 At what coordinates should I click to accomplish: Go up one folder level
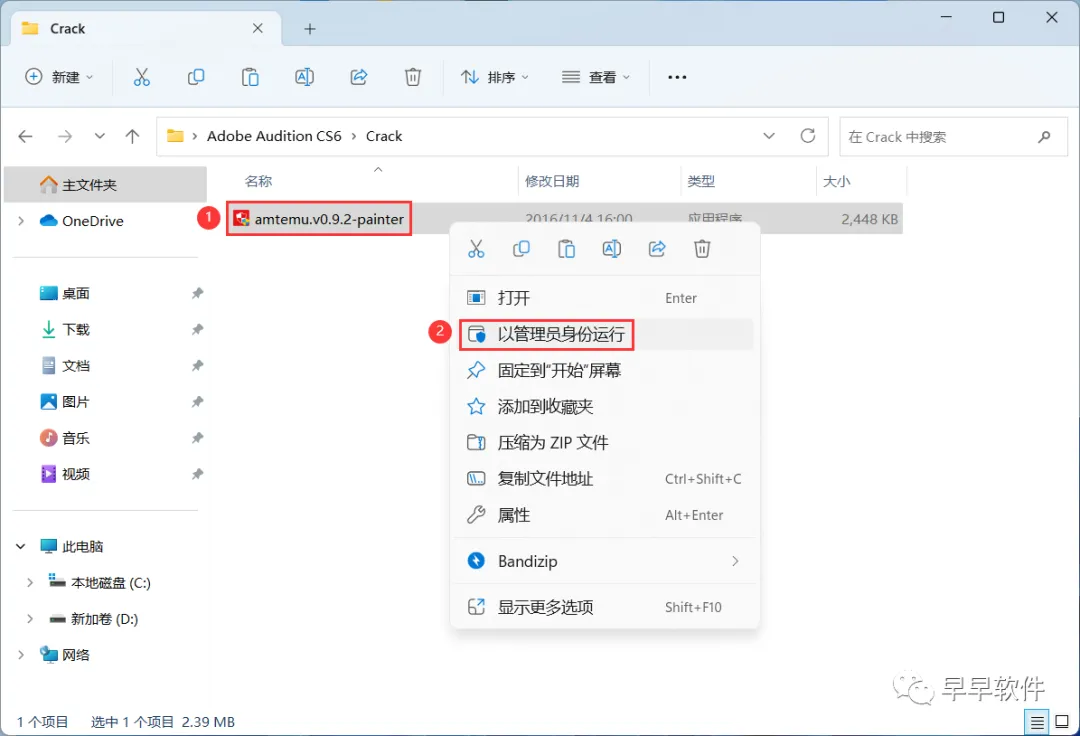coord(132,136)
